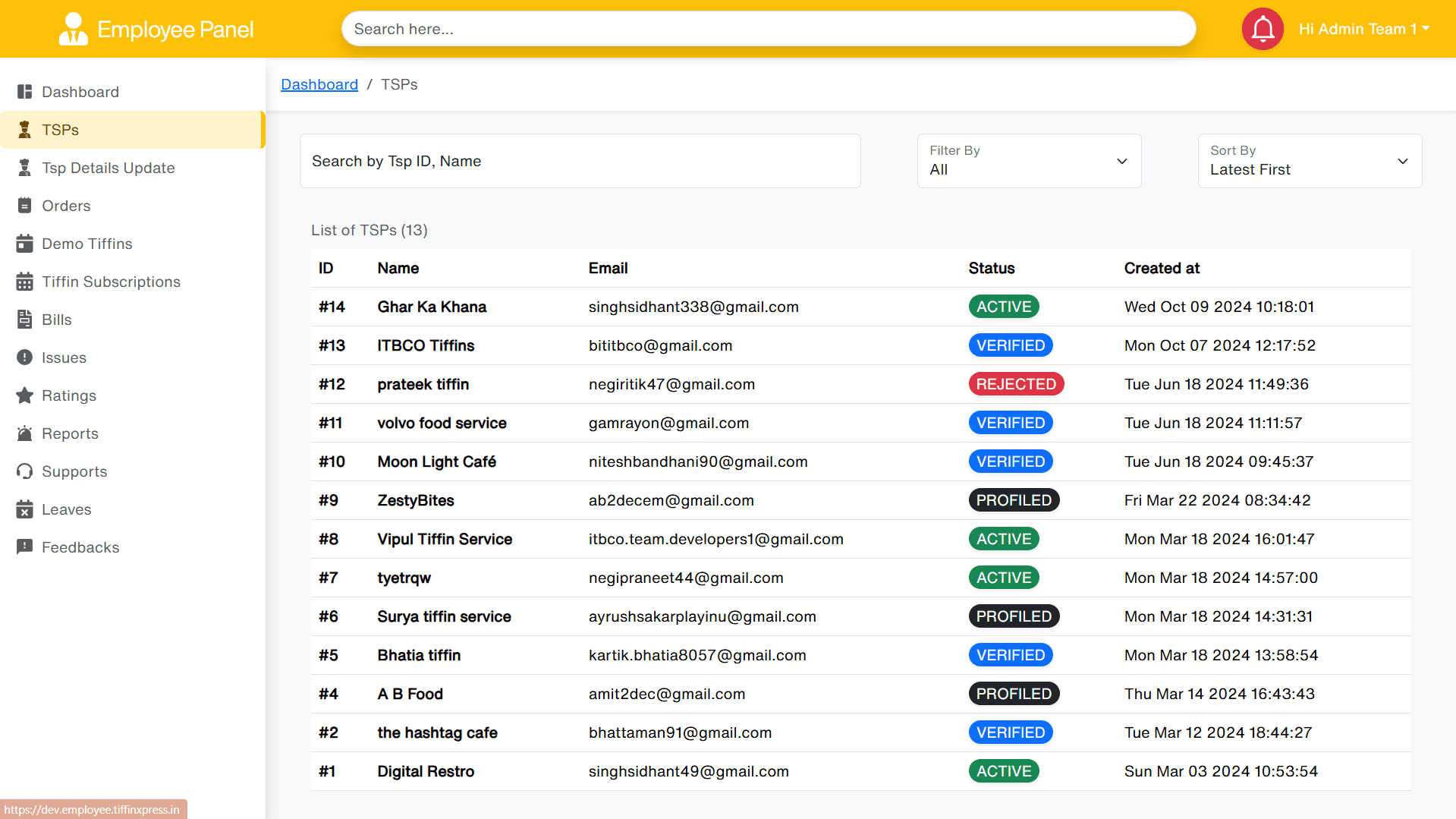The height and width of the screenshot is (819, 1456).
Task: Click the Feedbacks chat icon
Action: [24, 547]
